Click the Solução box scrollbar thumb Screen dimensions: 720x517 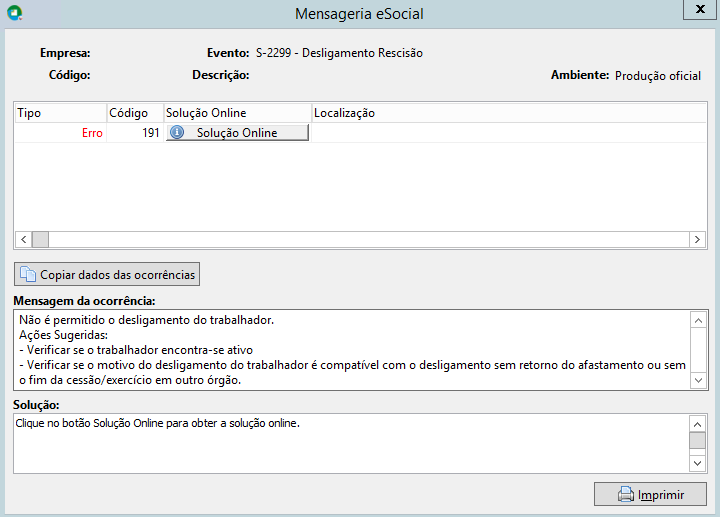(x=698, y=440)
